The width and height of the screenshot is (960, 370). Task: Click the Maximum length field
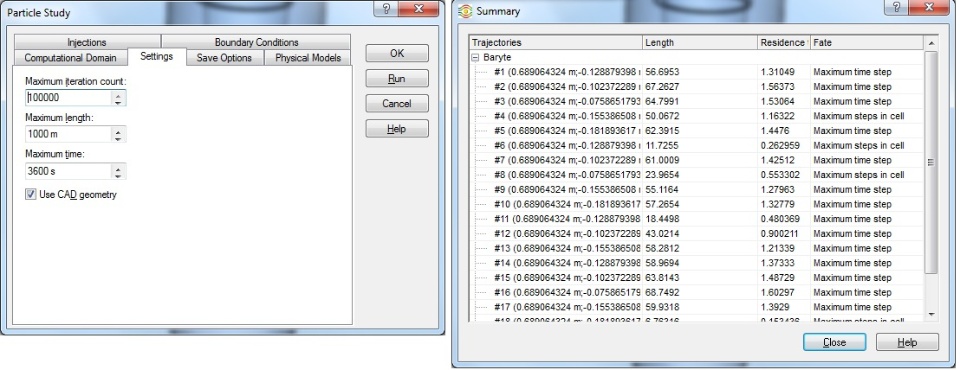[x=69, y=134]
